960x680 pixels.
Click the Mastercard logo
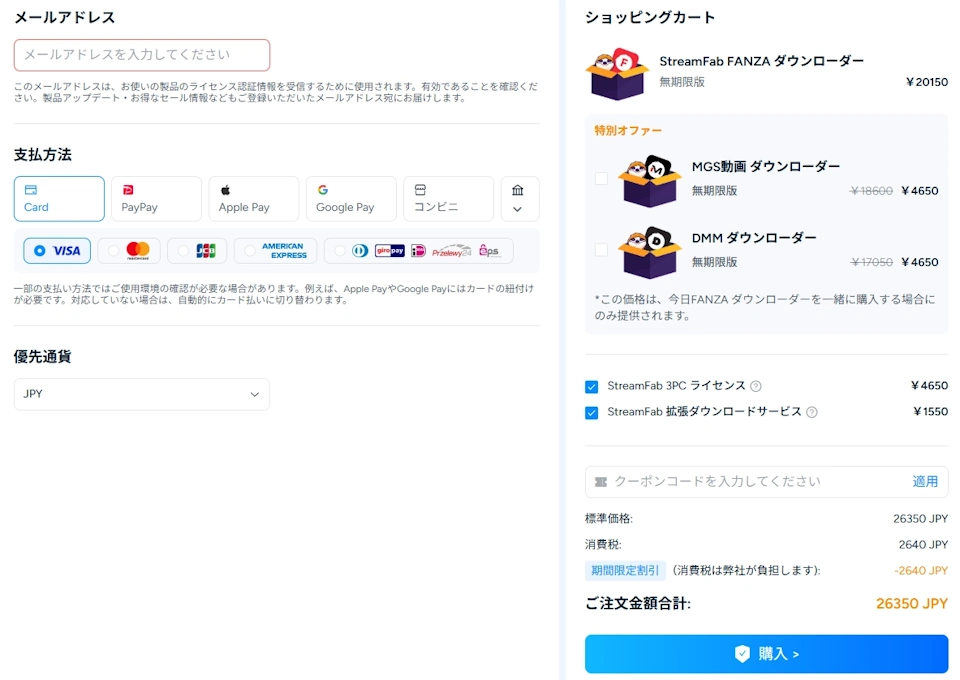138,250
